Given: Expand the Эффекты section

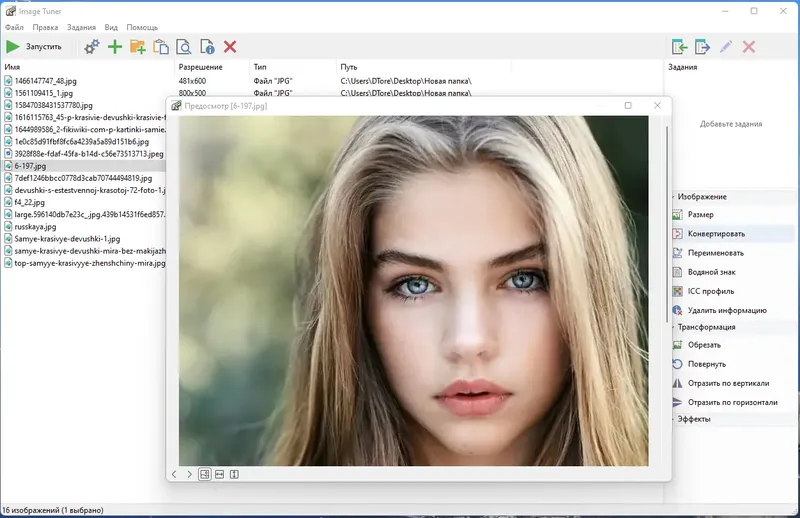Looking at the screenshot, I should (671, 419).
